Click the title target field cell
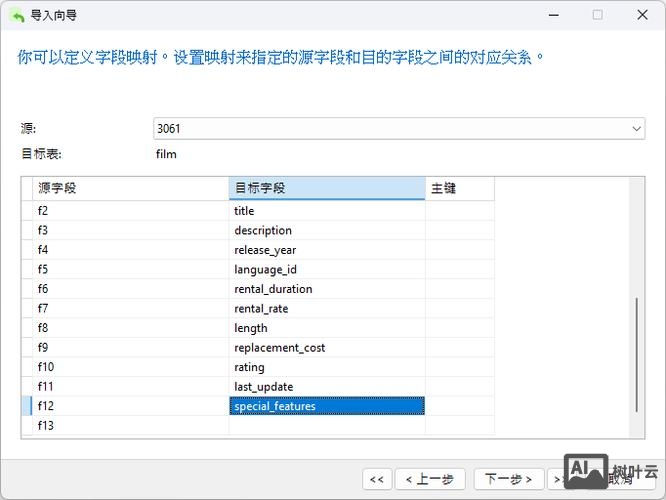The image size is (666, 500). coord(327,211)
